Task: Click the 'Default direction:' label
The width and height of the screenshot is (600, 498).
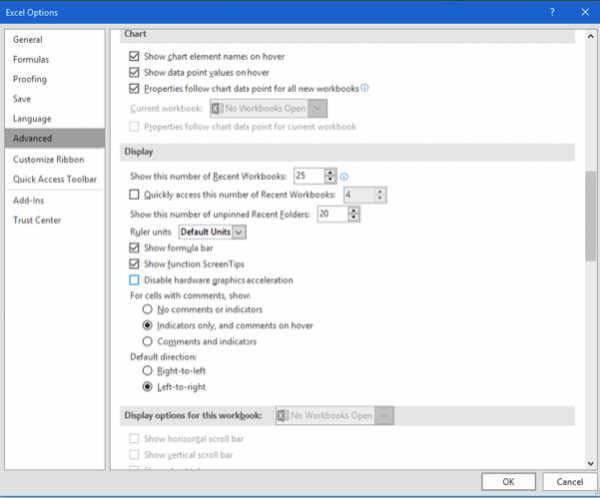Action: click(163, 357)
